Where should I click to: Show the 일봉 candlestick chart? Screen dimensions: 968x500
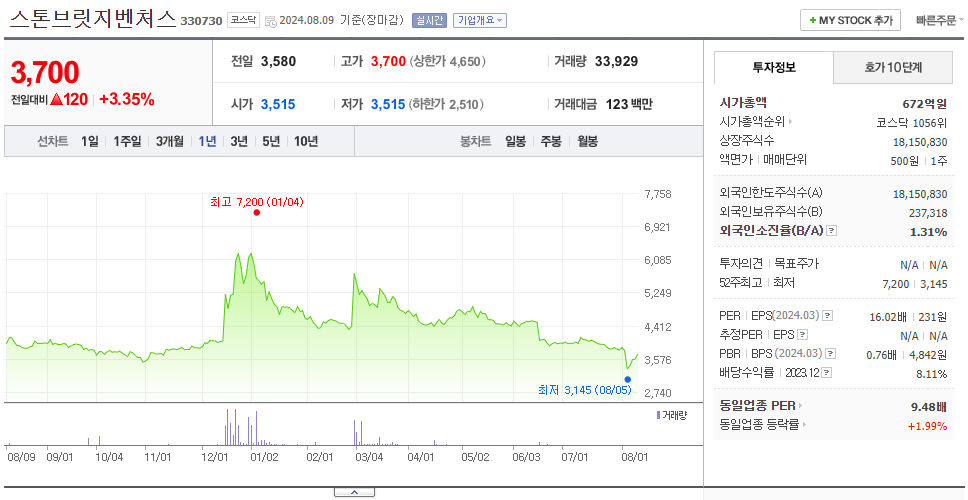coord(515,141)
